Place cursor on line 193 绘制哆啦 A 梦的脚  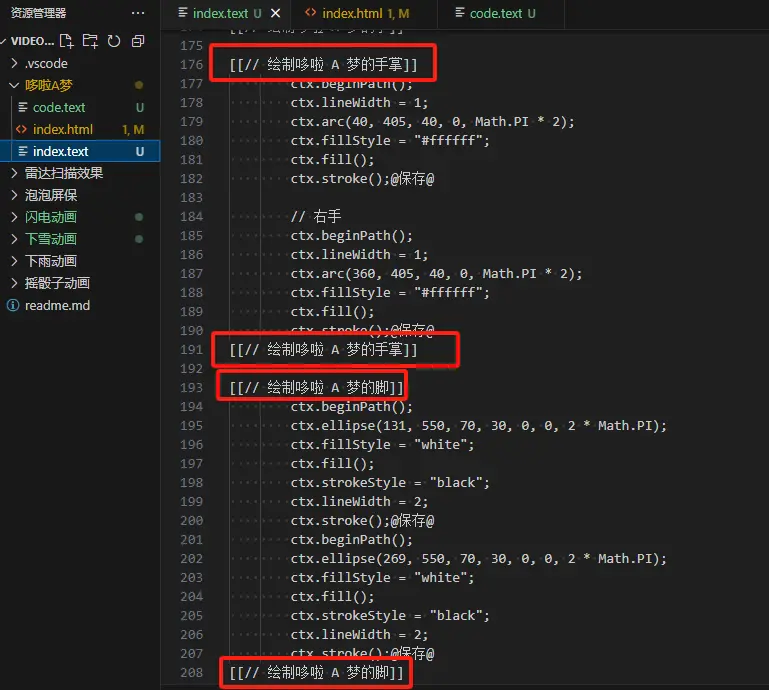coord(316,388)
